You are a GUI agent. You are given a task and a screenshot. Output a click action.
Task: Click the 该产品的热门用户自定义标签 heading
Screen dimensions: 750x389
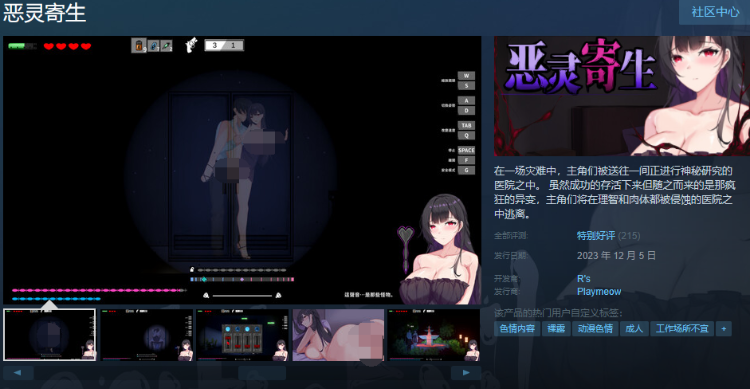(x=558, y=313)
